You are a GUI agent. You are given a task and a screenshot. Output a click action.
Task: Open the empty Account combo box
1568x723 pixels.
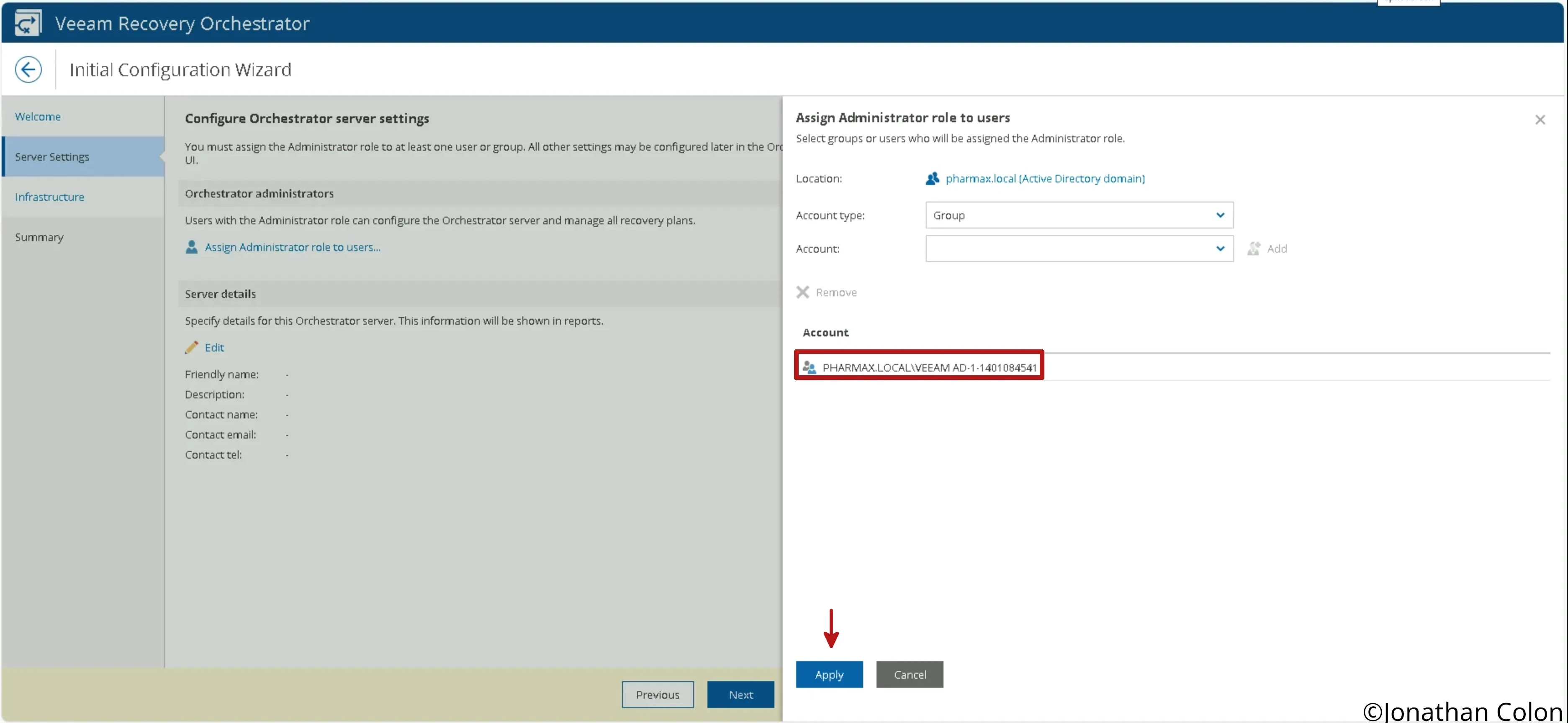tap(1079, 248)
